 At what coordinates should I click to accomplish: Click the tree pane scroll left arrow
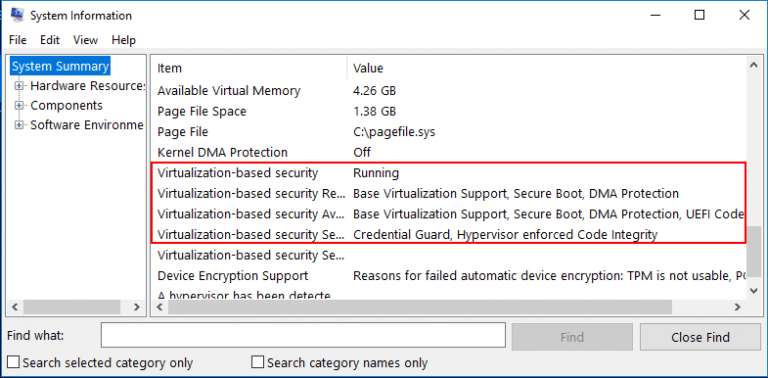pos(15,307)
